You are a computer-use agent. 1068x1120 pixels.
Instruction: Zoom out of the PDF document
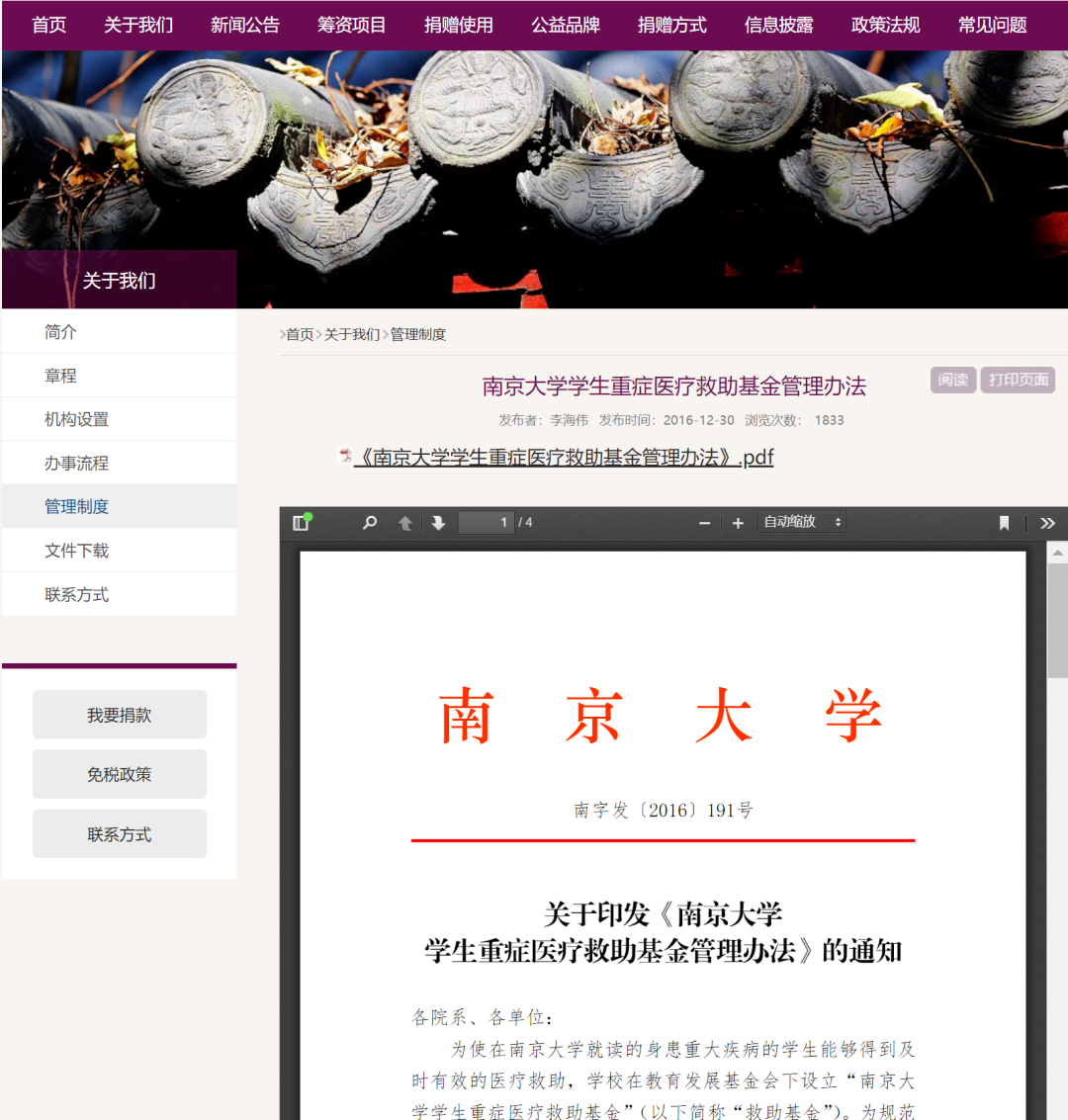(704, 522)
